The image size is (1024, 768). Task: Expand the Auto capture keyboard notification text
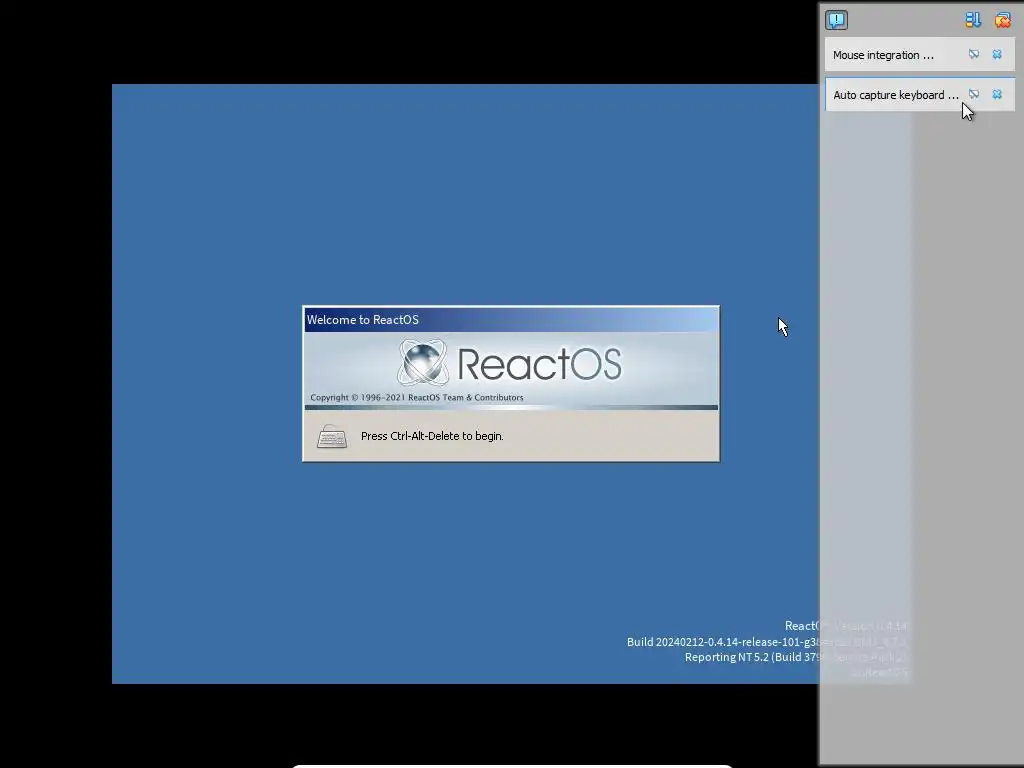coord(895,95)
